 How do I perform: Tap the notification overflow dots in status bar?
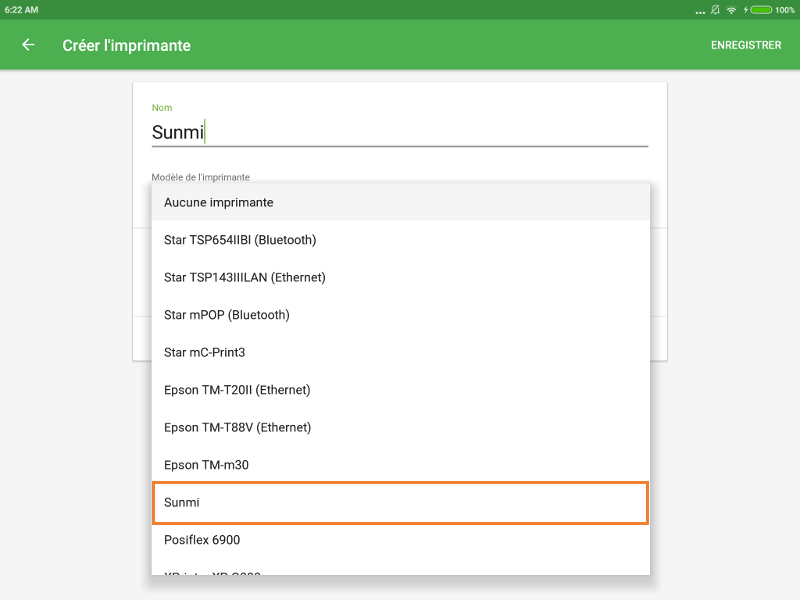point(701,10)
